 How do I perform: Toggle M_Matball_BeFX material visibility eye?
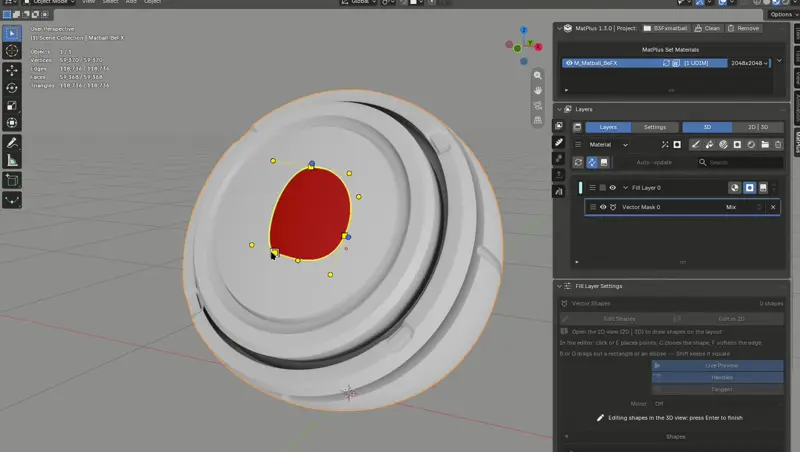[569, 63]
